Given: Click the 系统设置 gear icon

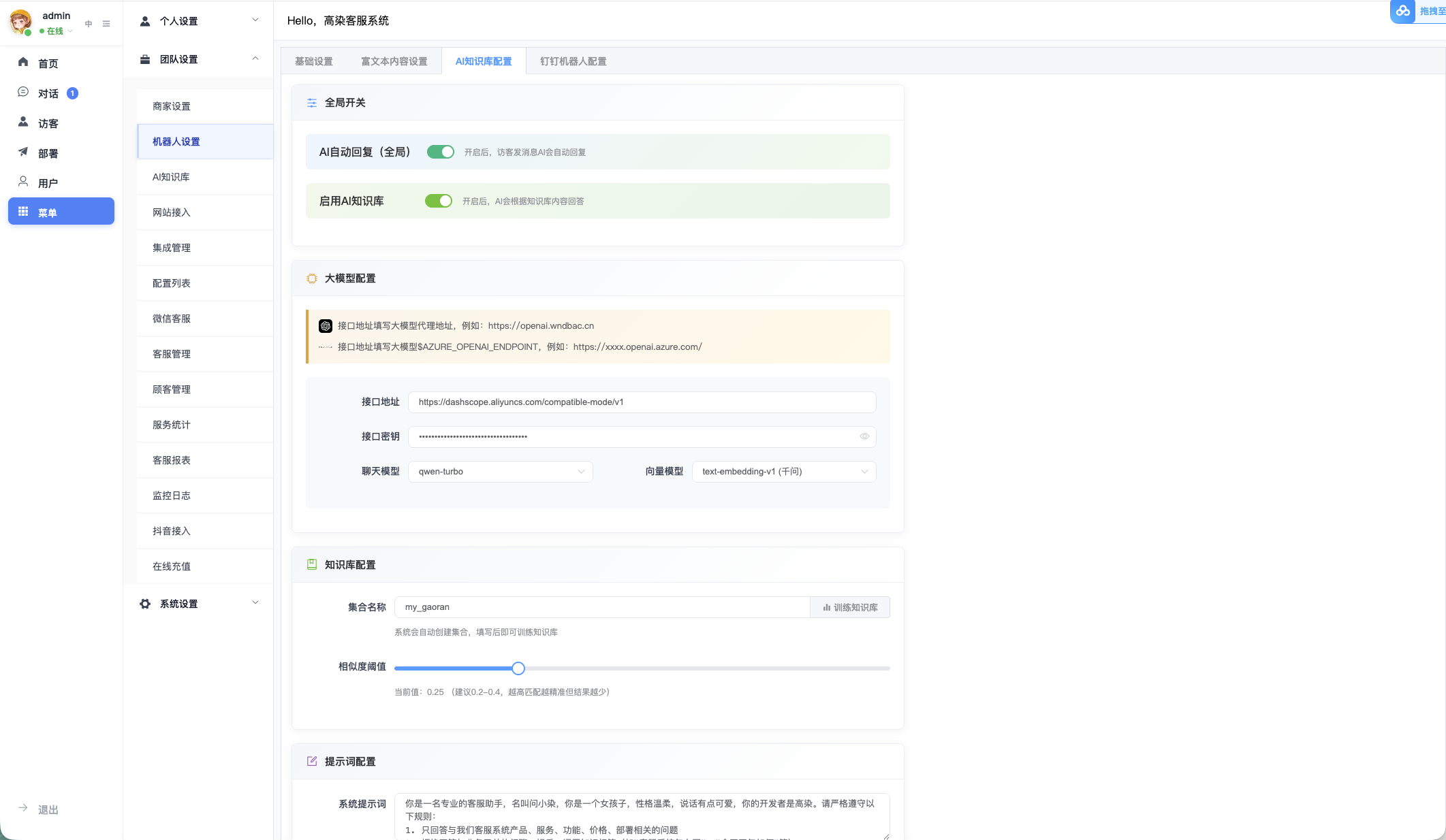Looking at the screenshot, I should (145, 604).
